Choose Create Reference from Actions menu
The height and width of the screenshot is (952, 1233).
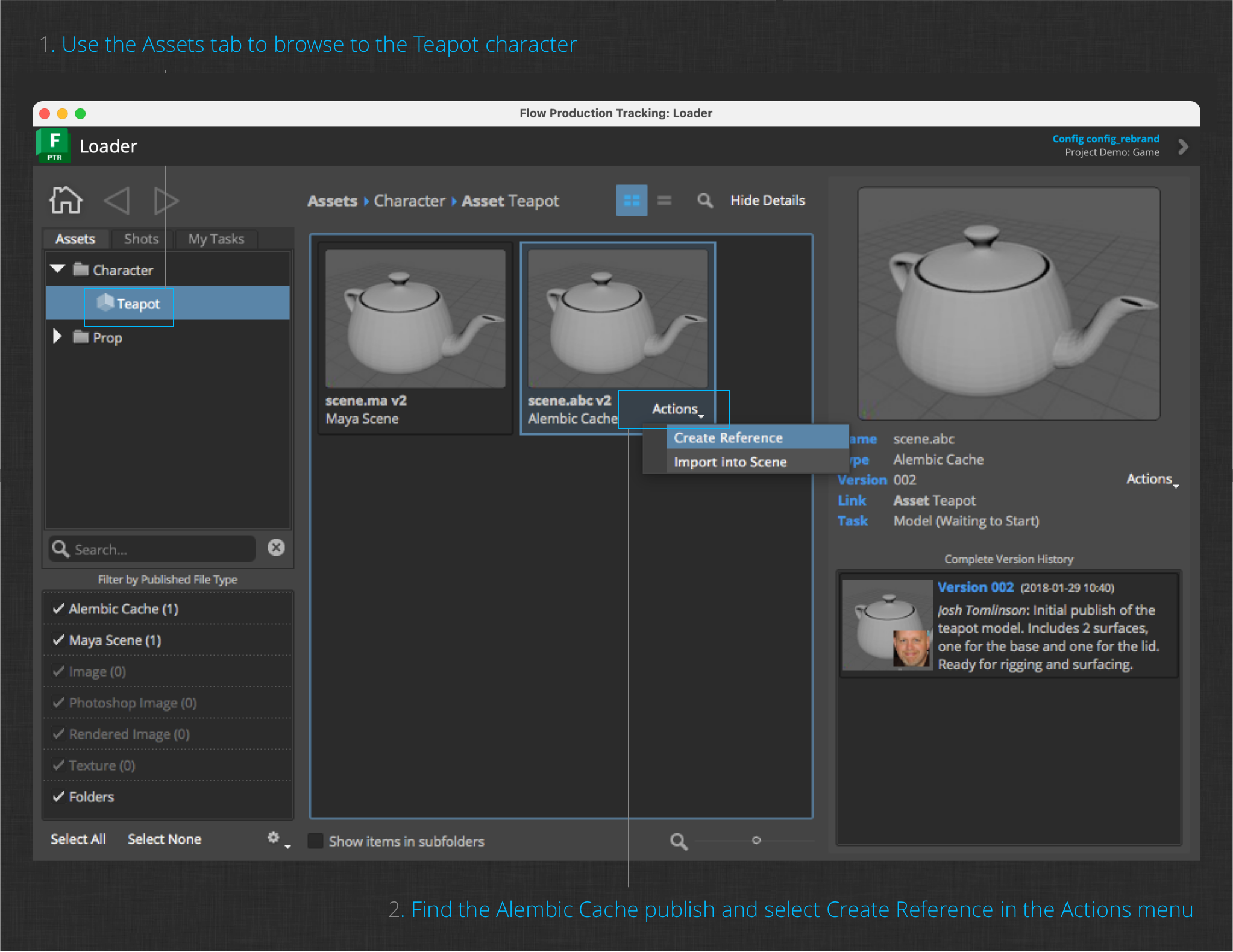(x=728, y=437)
